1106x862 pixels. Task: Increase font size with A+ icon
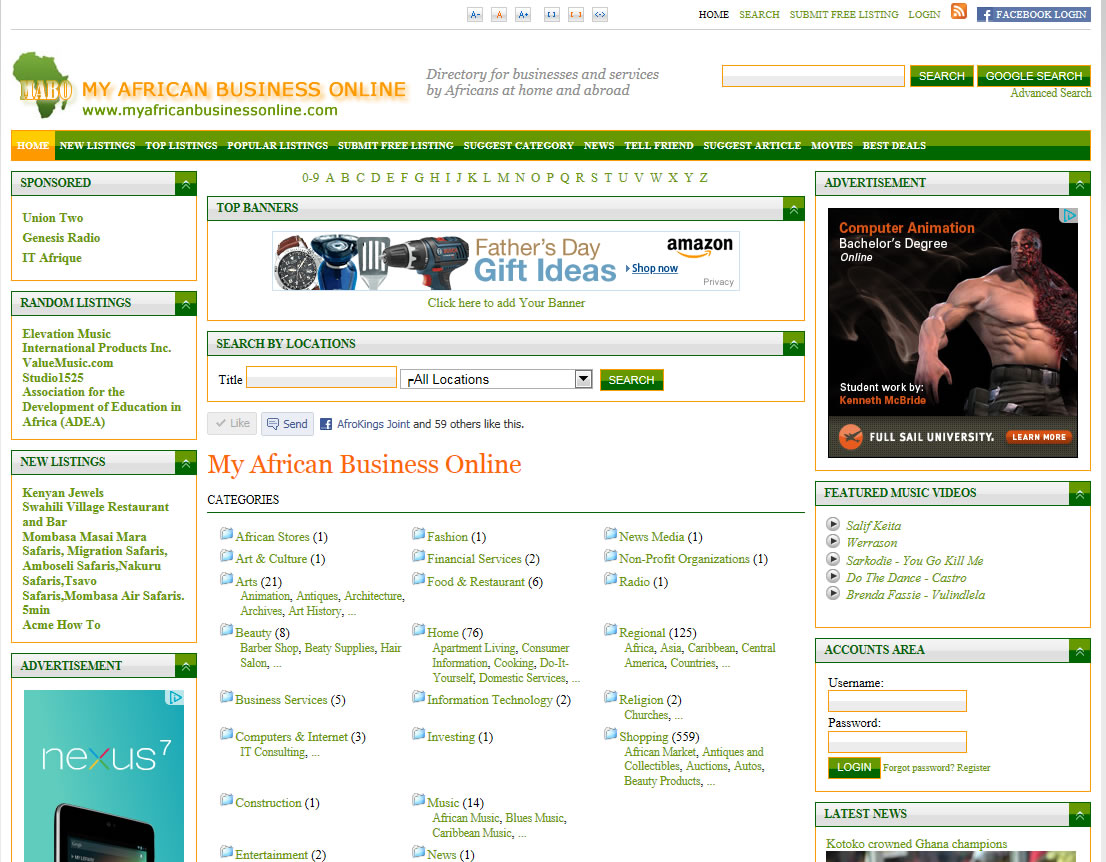click(x=523, y=14)
